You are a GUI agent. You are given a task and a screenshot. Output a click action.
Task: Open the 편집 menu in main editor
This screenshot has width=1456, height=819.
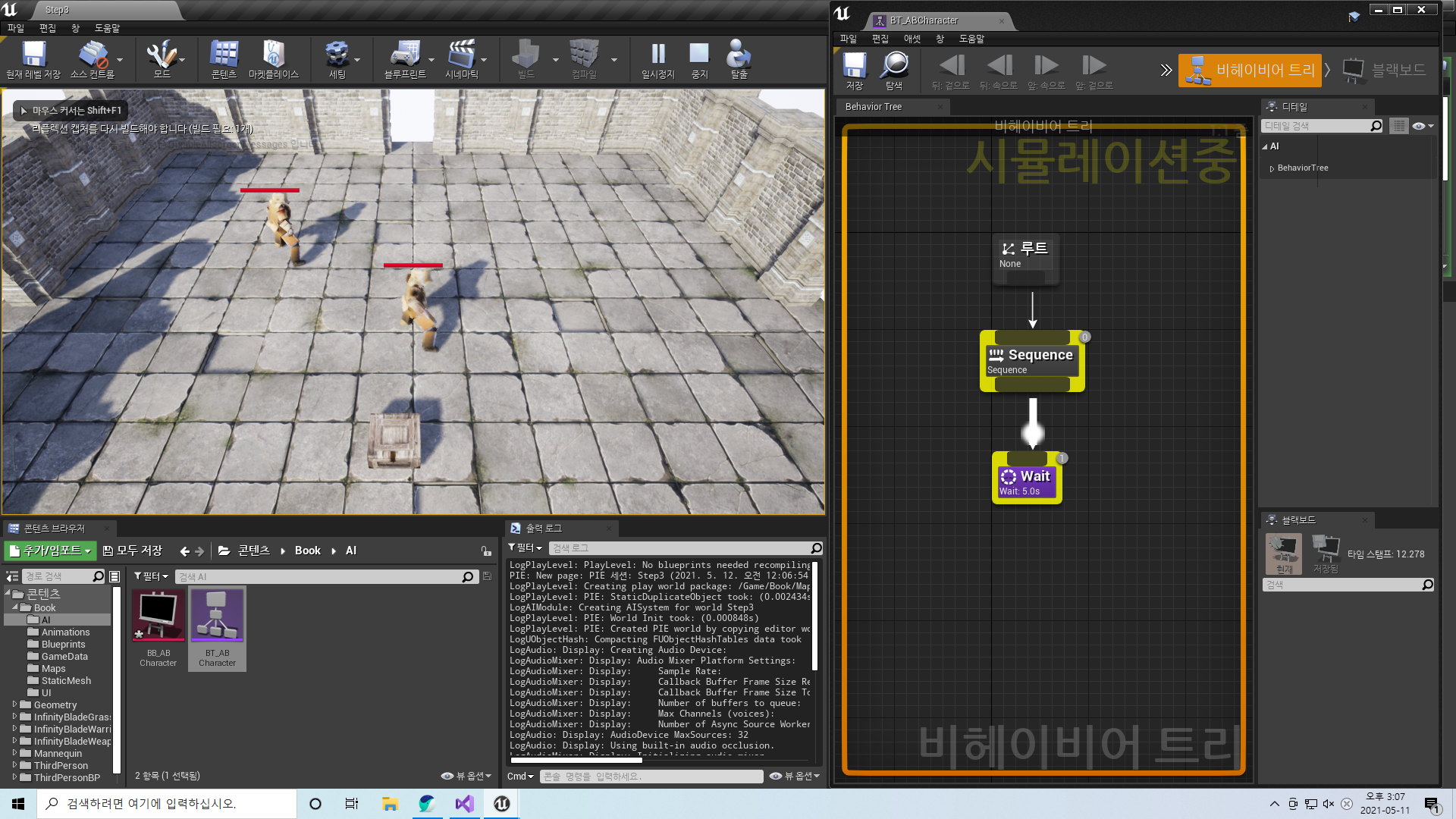(x=48, y=28)
